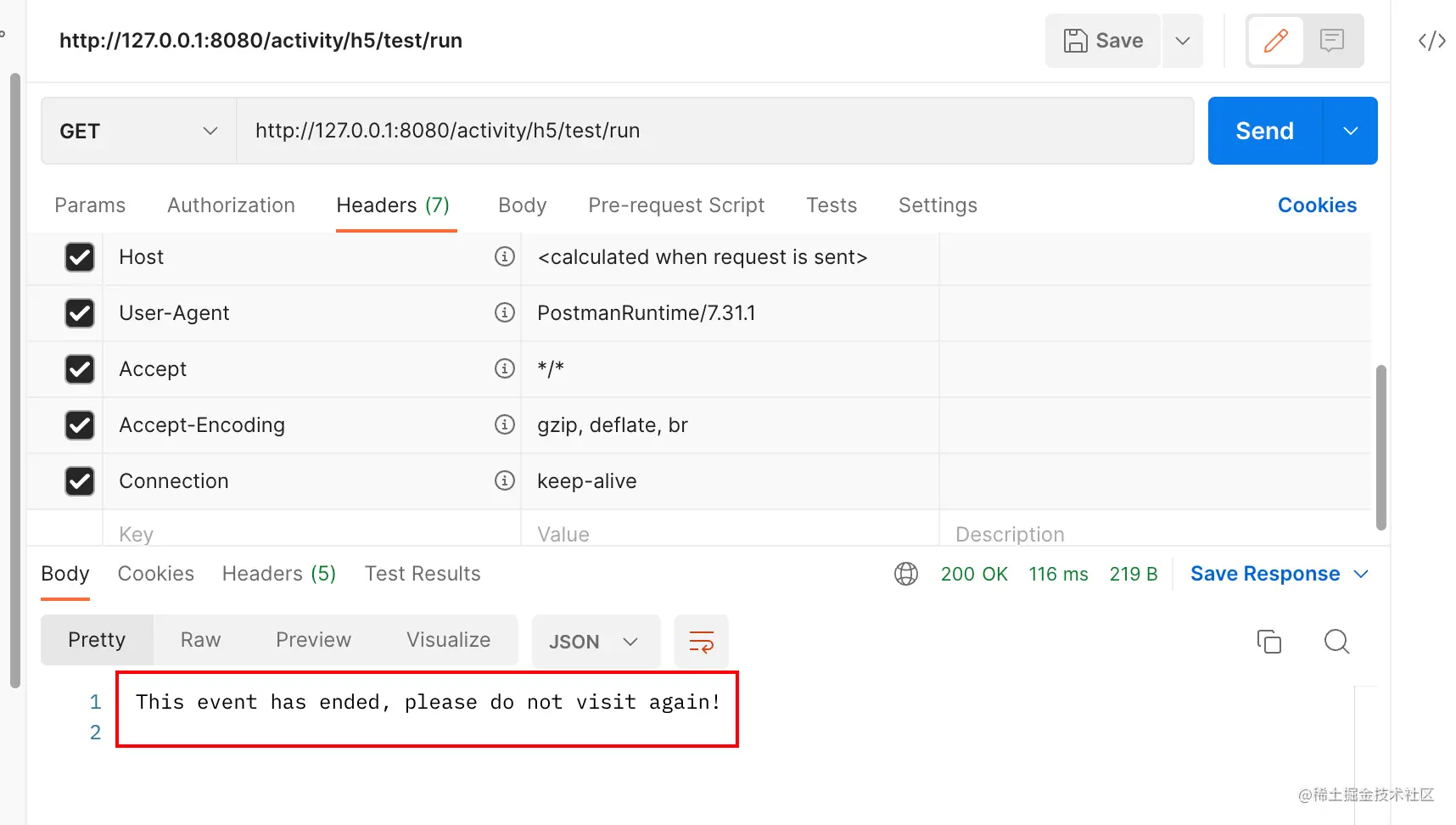This screenshot has height=825, width=1456.
Task: Click the Host value calculated text
Action: pyautogui.click(x=703, y=257)
